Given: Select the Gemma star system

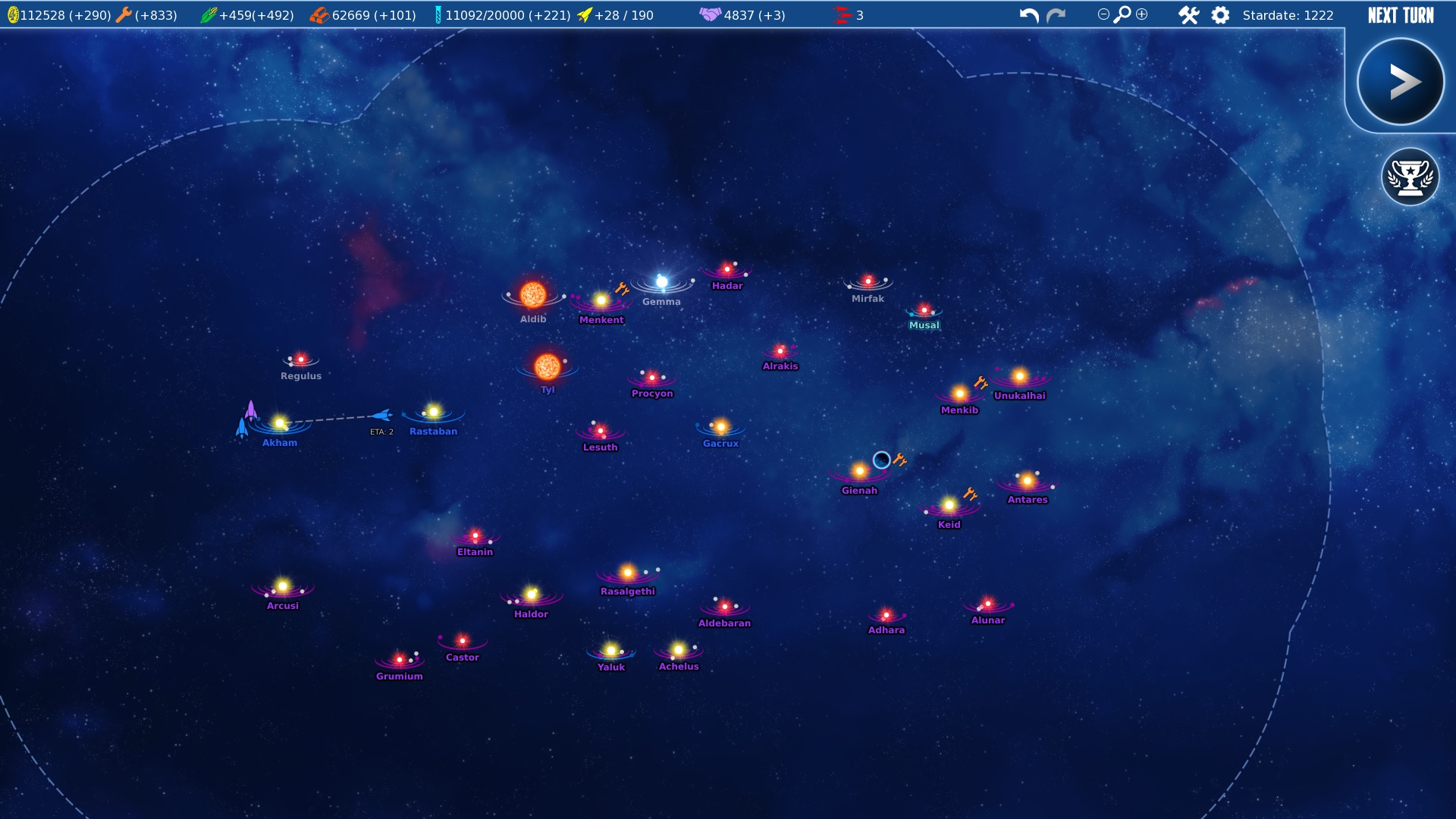Looking at the screenshot, I should coord(661,282).
